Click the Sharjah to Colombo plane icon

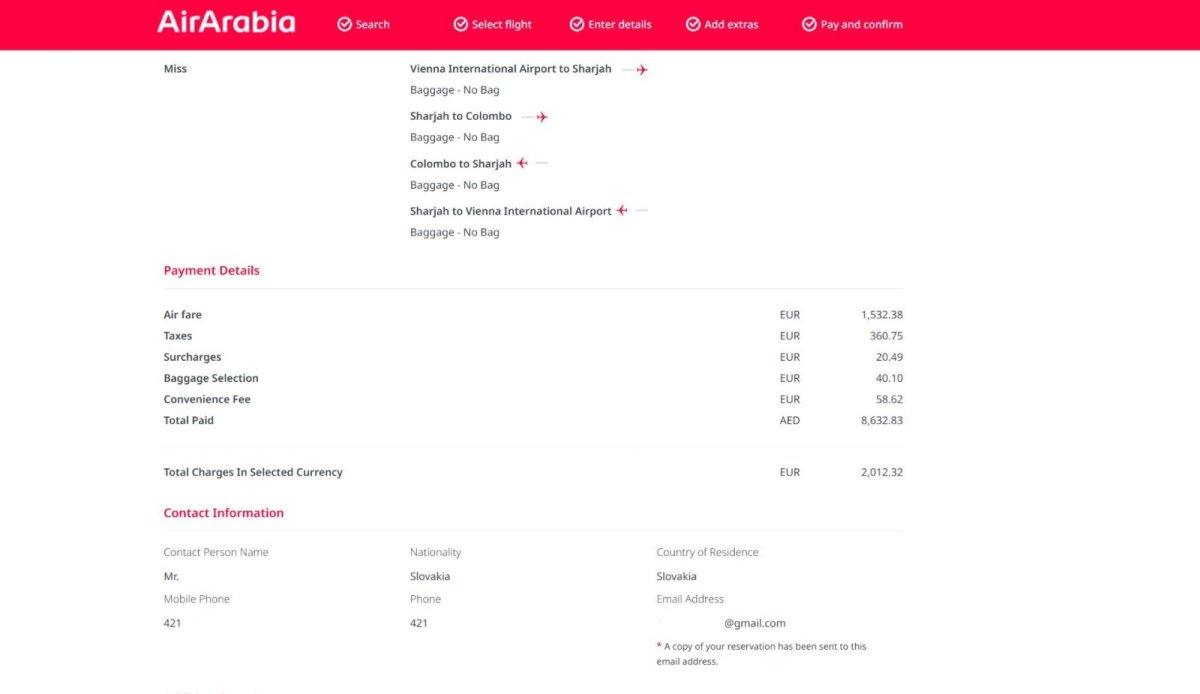[x=541, y=117]
